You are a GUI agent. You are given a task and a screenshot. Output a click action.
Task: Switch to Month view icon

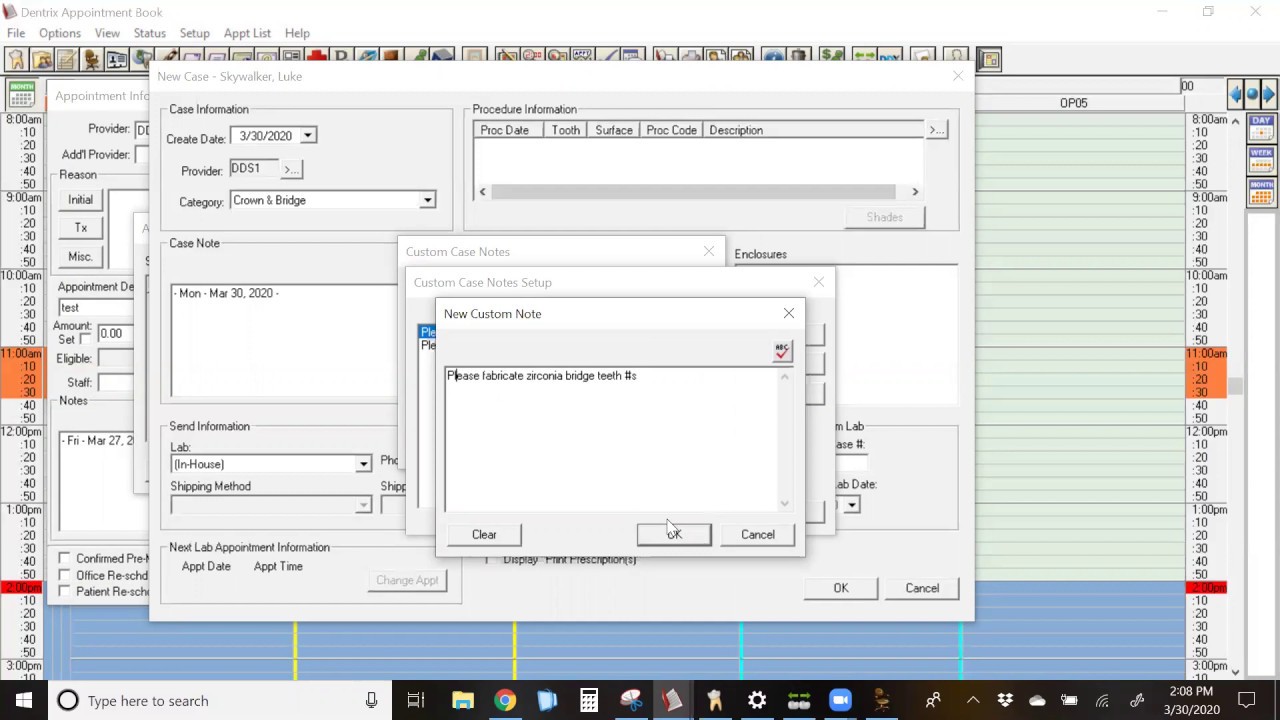1261,191
